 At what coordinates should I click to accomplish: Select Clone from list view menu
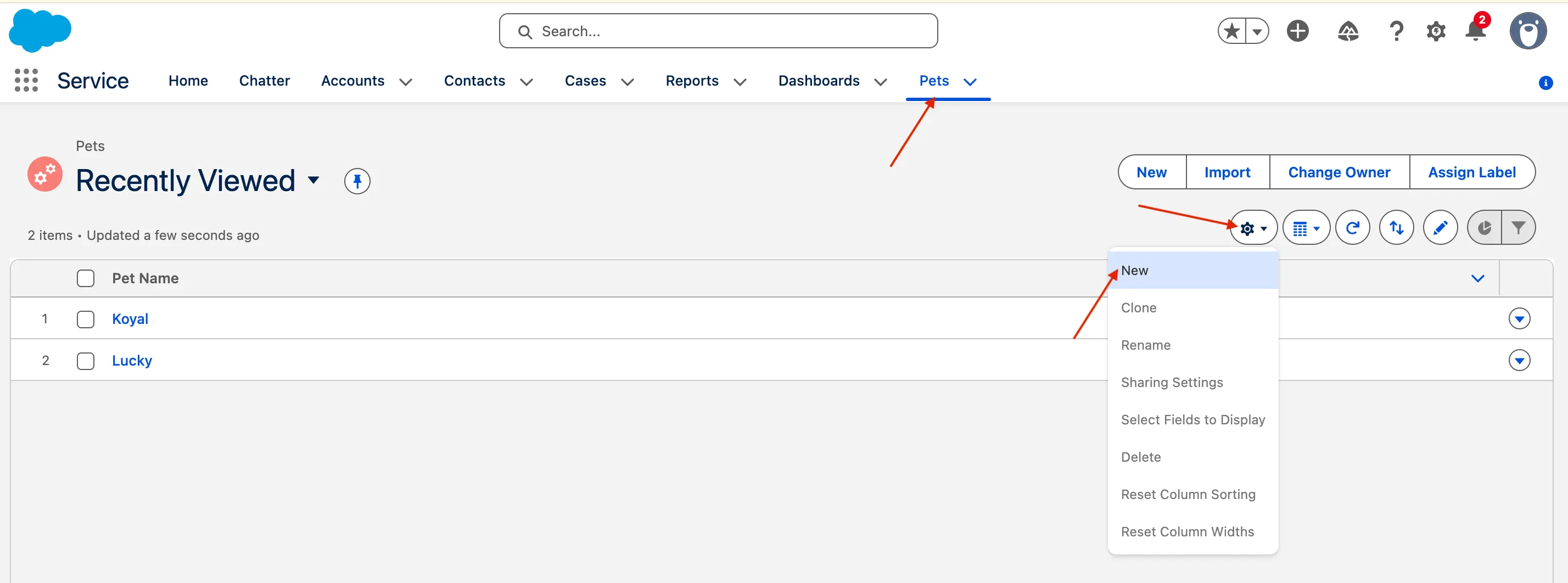(1138, 308)
